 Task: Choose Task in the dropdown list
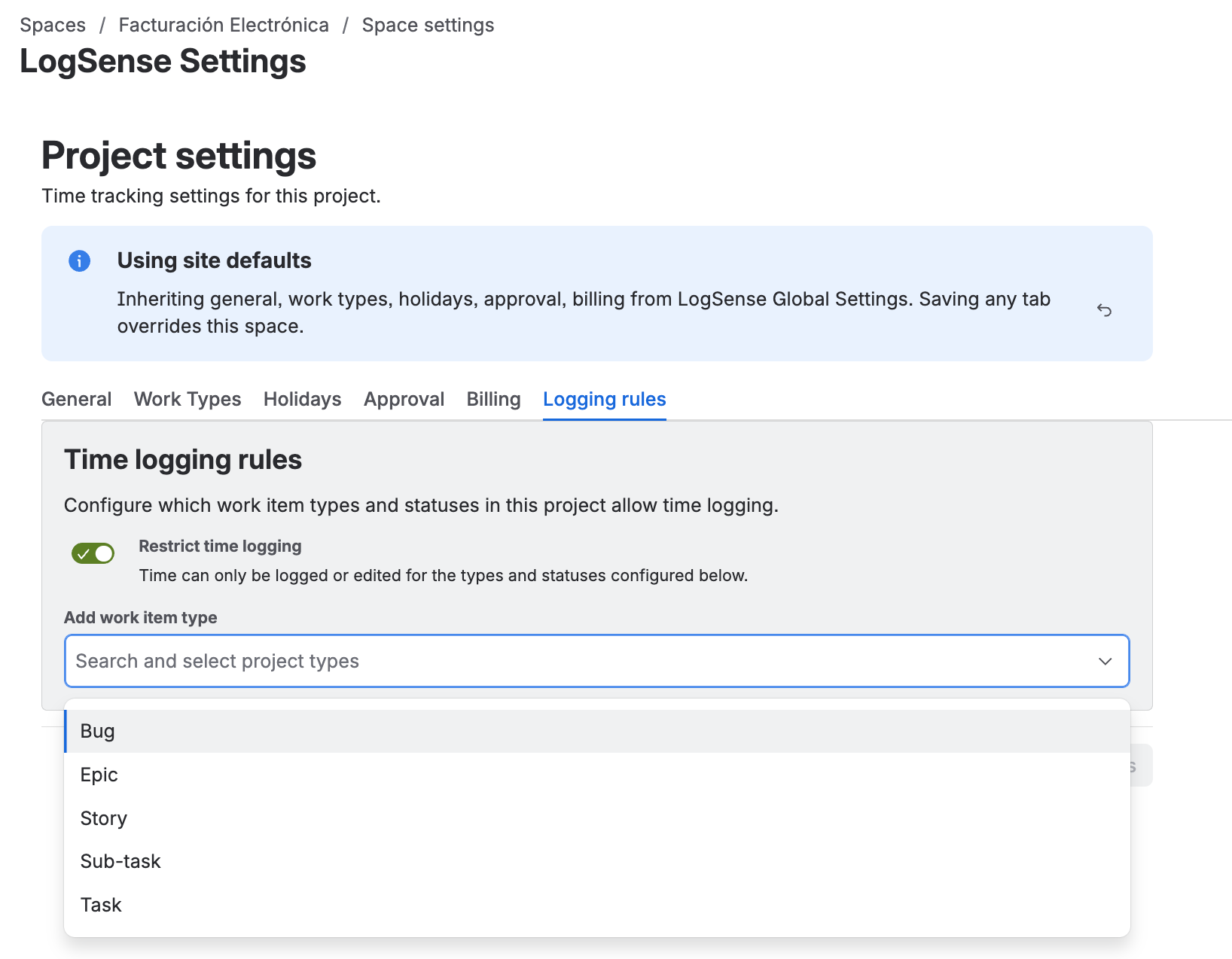pos(597,905)
